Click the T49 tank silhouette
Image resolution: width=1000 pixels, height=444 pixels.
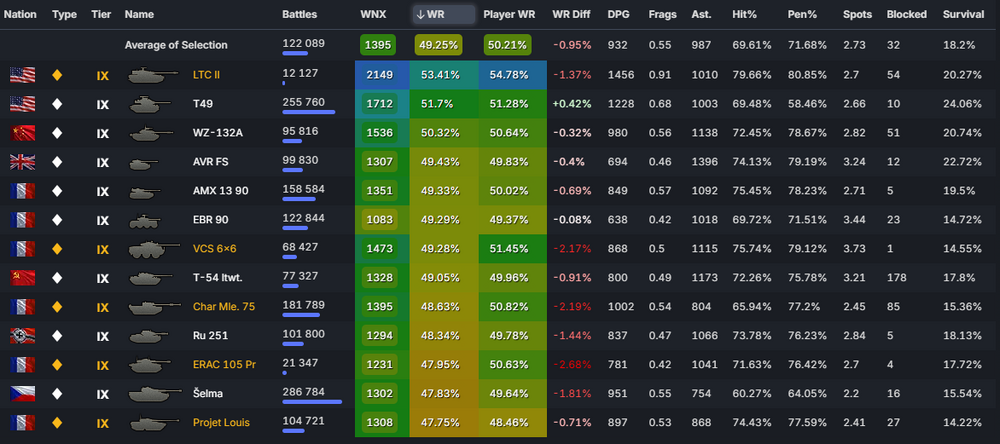coord(151,104)
